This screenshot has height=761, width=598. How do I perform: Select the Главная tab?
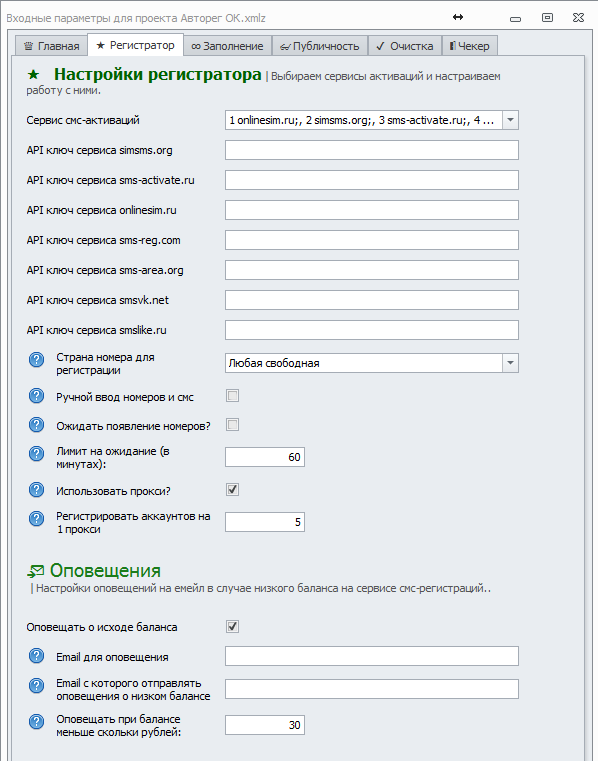(51, 46)
